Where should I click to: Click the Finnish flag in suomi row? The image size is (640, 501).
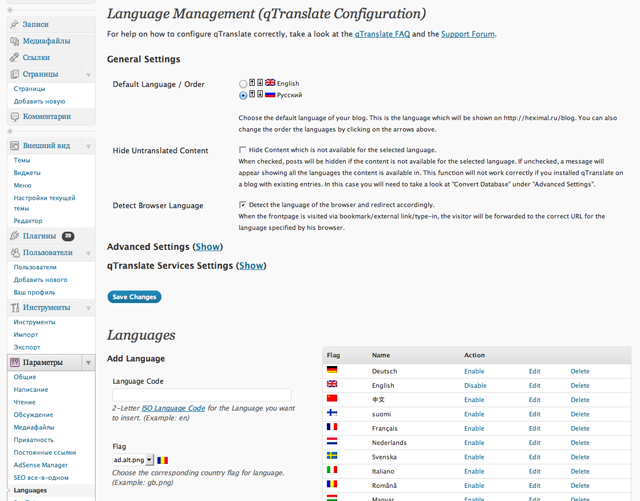[x=332, y=412]
